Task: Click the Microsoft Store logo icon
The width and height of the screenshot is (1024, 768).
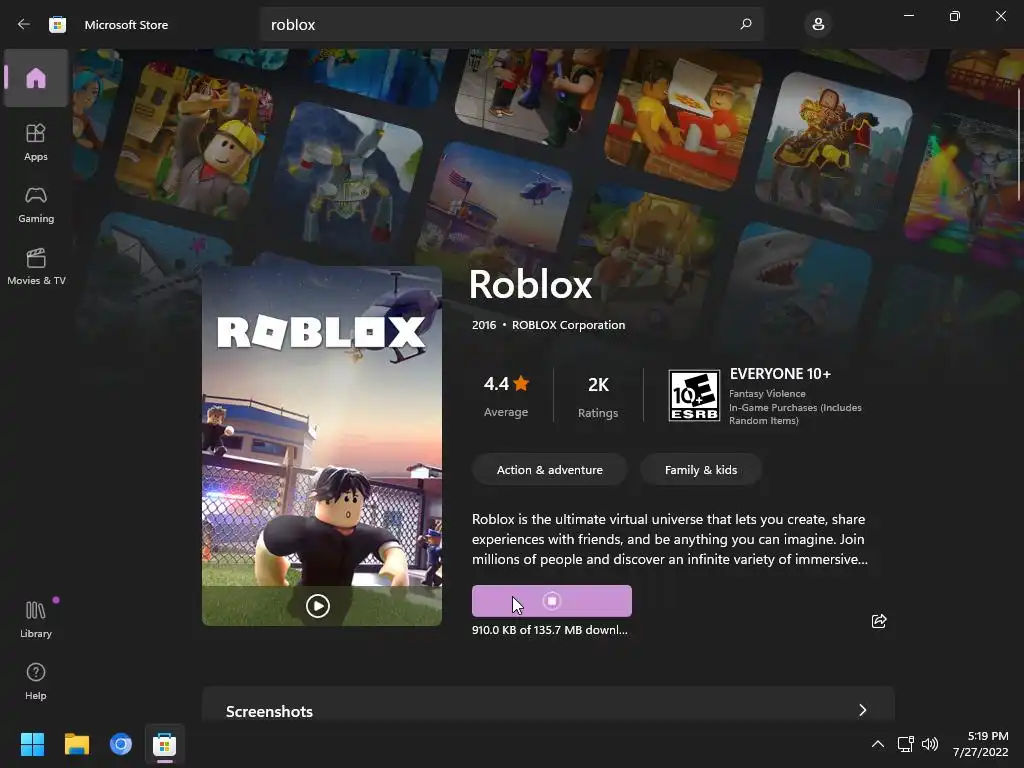Action: coord(57,24)
